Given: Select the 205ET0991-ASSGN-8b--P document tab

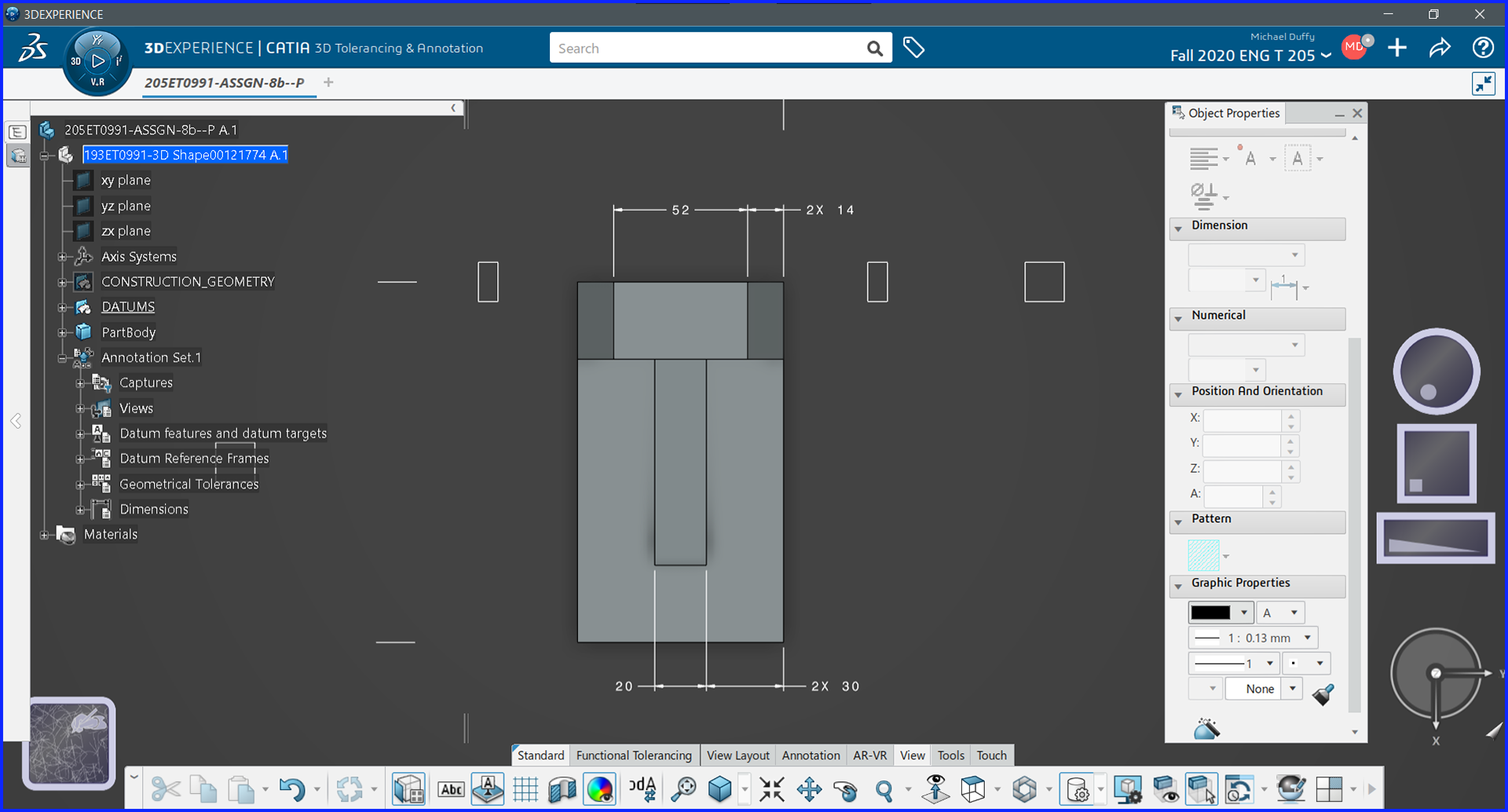Looking at the screenshot, I should (225, 82).
